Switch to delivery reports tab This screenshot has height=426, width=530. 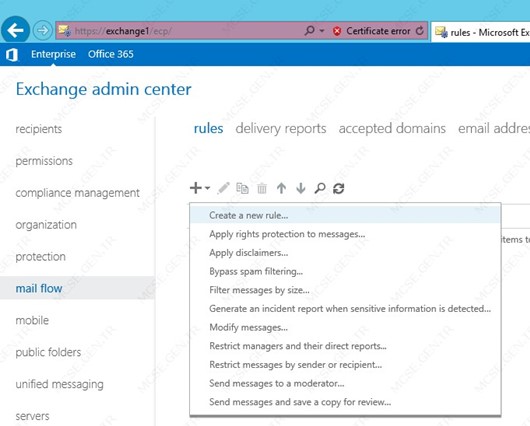[281, 129]
